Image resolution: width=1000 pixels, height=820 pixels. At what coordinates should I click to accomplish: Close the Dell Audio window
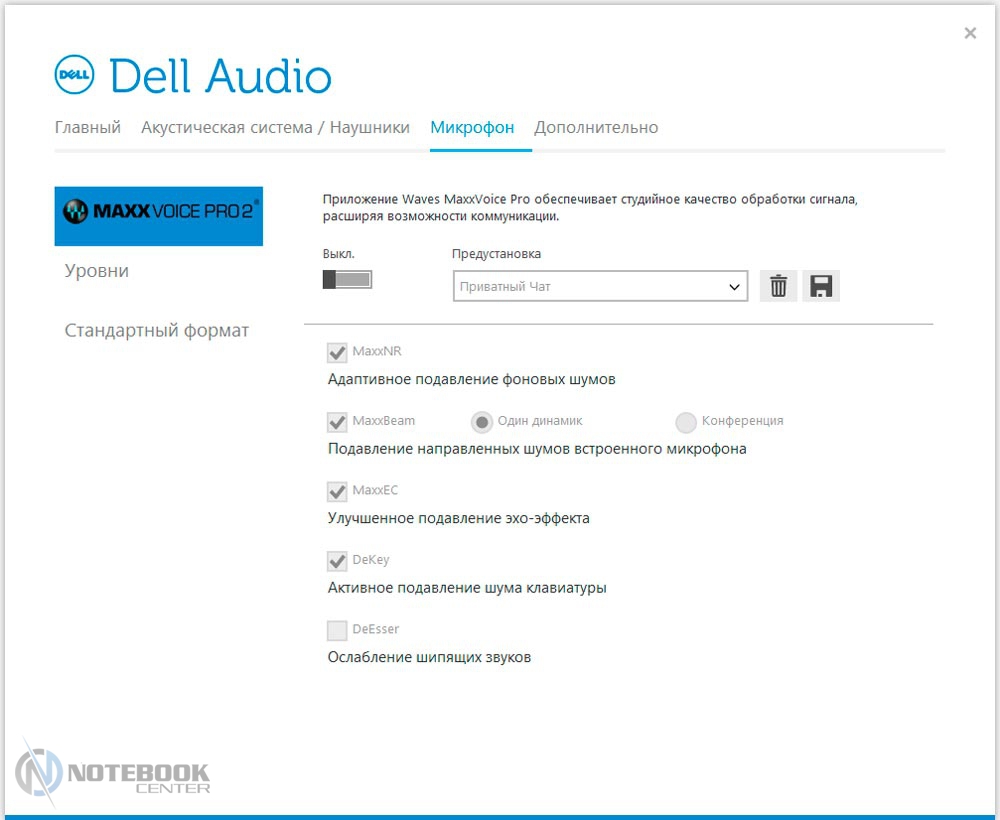click(970, 33)
